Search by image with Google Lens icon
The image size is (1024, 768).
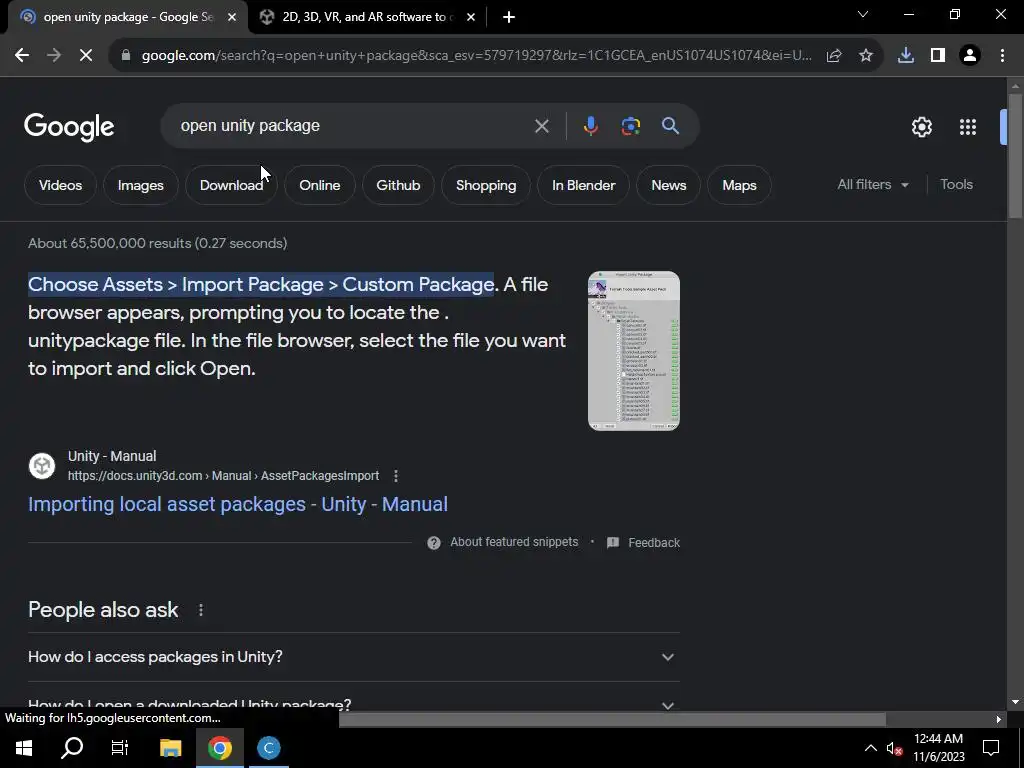point(631,126)
